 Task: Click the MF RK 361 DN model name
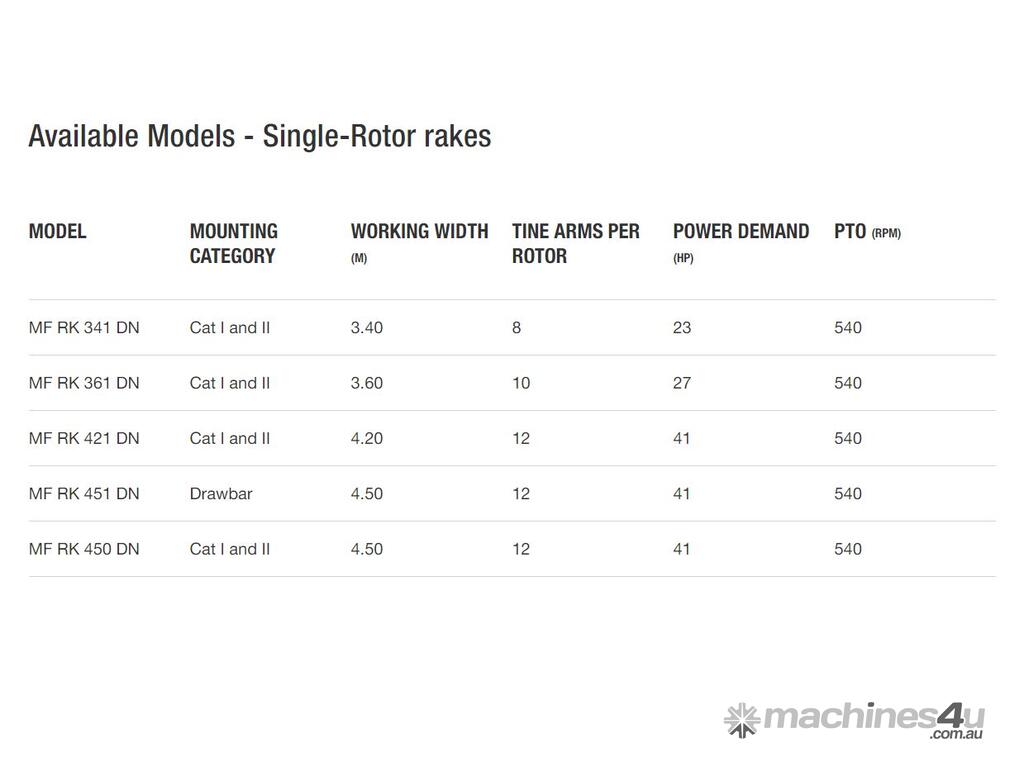click(84, 383)
